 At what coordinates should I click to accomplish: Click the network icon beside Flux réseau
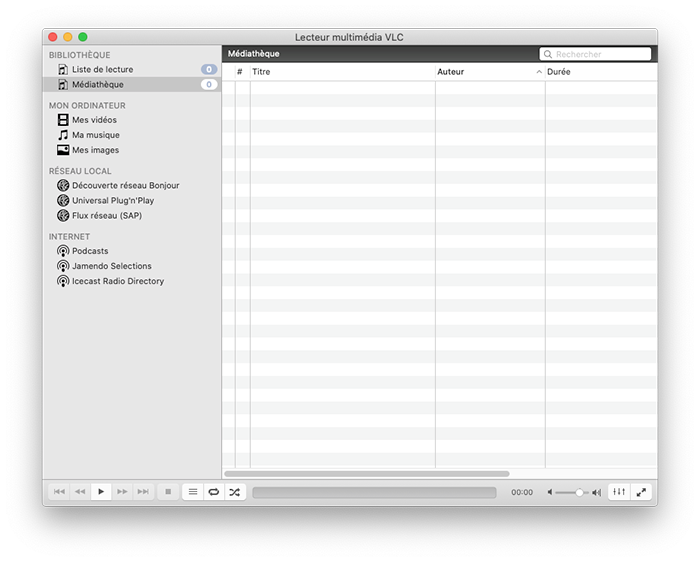[x=63, y=216]
